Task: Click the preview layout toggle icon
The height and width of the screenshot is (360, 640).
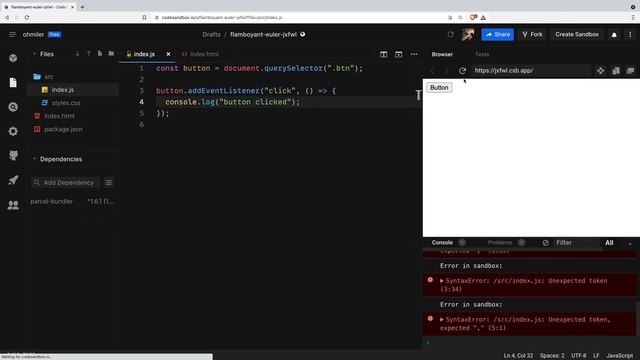Action: pyautogui.click(x=398, y=54)
